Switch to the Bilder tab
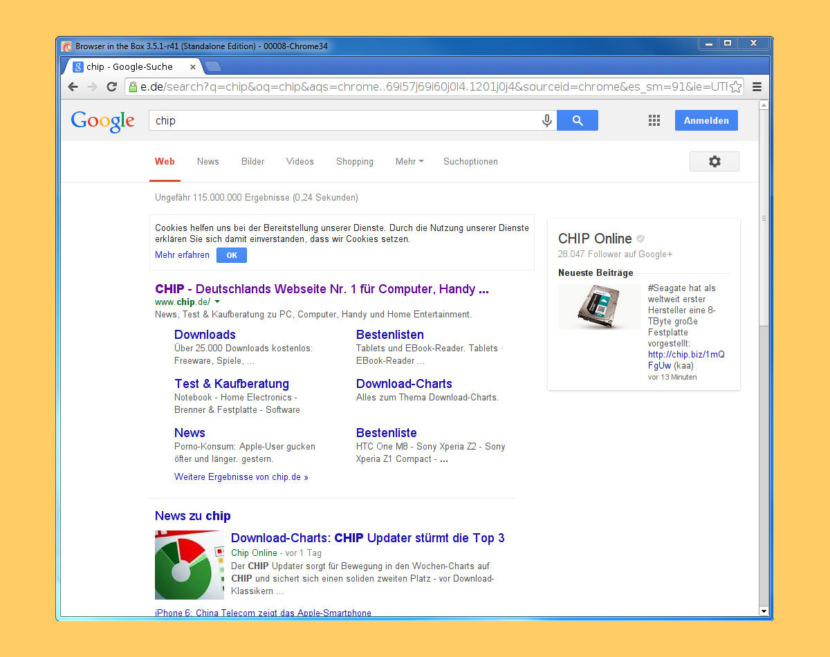The image size is (830, 657). 252,161
